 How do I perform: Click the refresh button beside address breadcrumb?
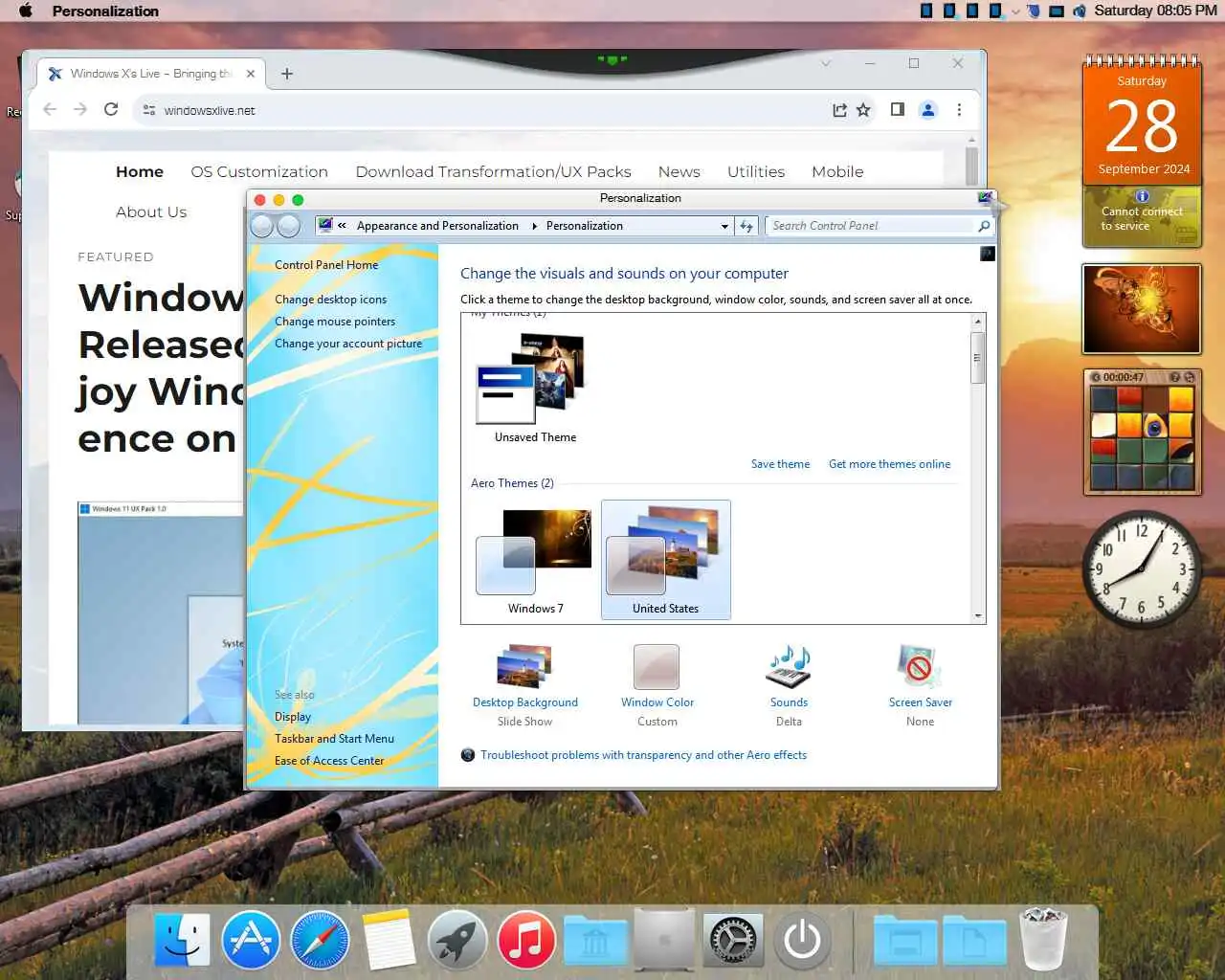[x=746, y=226]
